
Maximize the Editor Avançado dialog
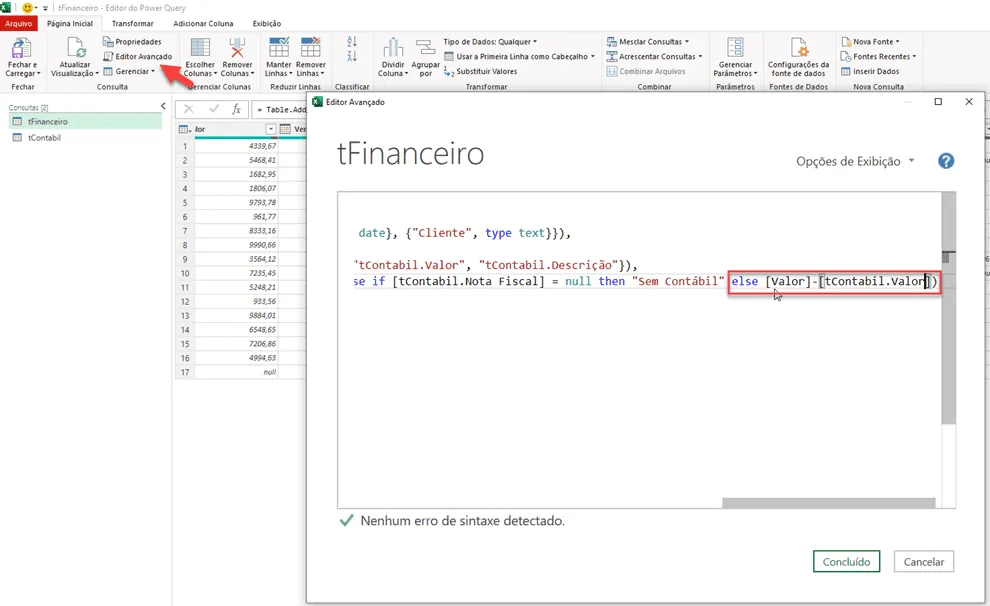pyautogui.click(x=938, y=102)
